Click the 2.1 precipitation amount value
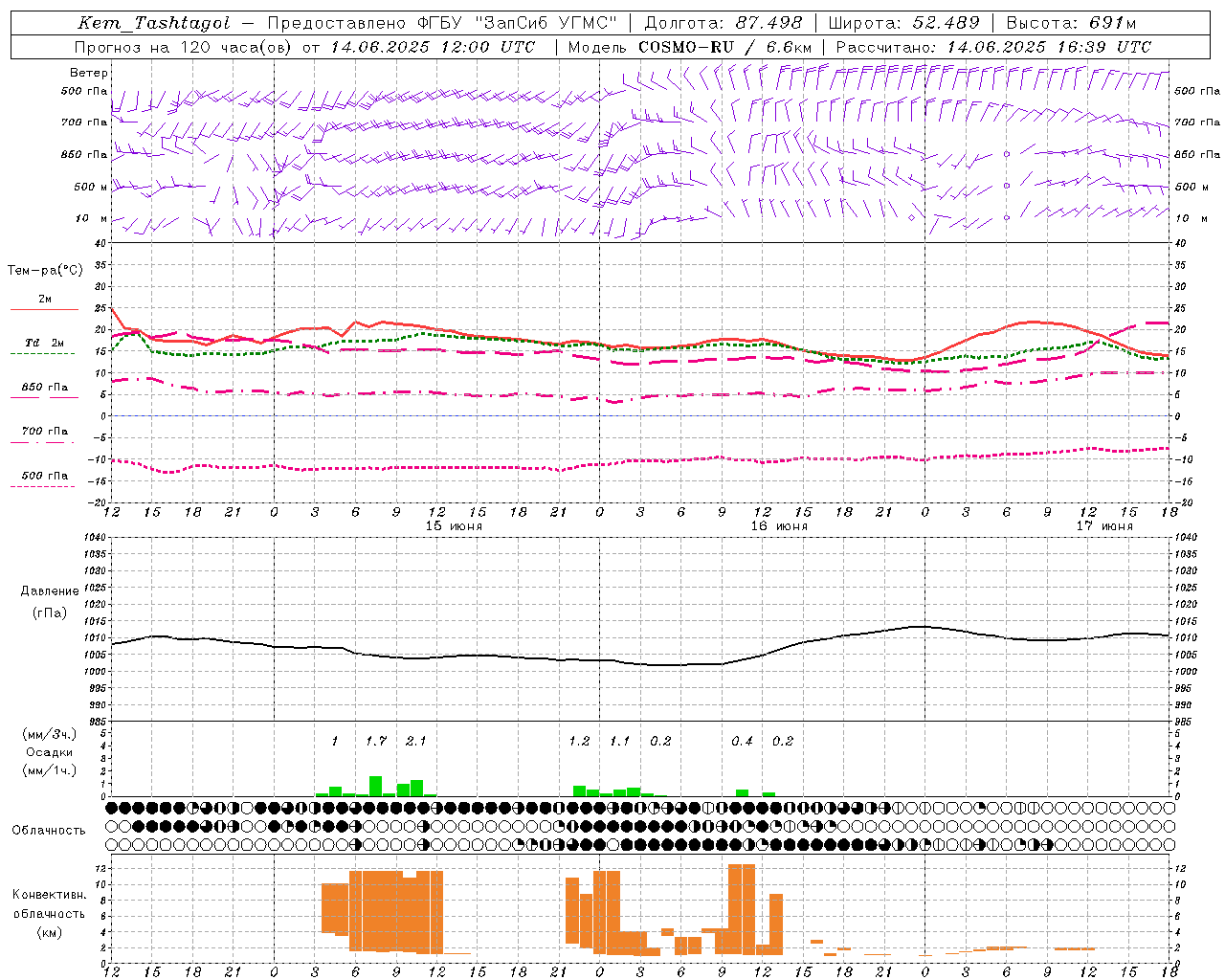Image resolution: width=1225 pixels, height=980 pixels. coord(416,741)
